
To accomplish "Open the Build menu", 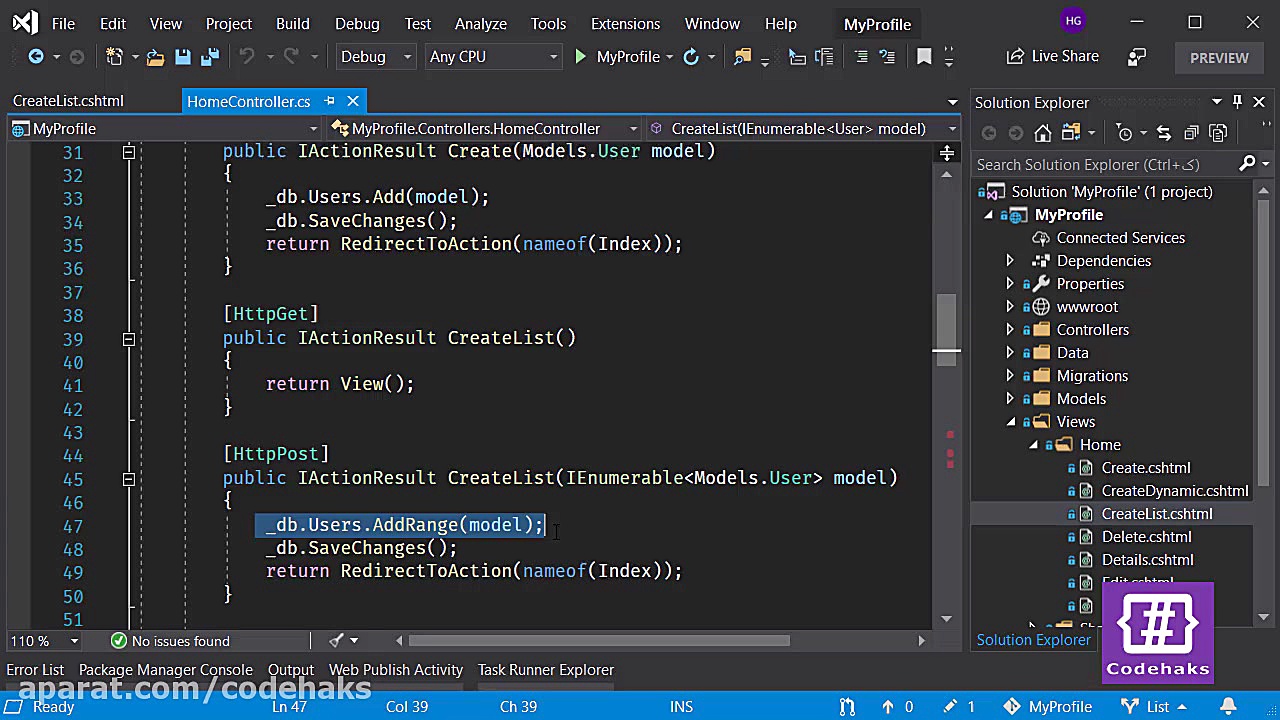I will coord(292,23).
